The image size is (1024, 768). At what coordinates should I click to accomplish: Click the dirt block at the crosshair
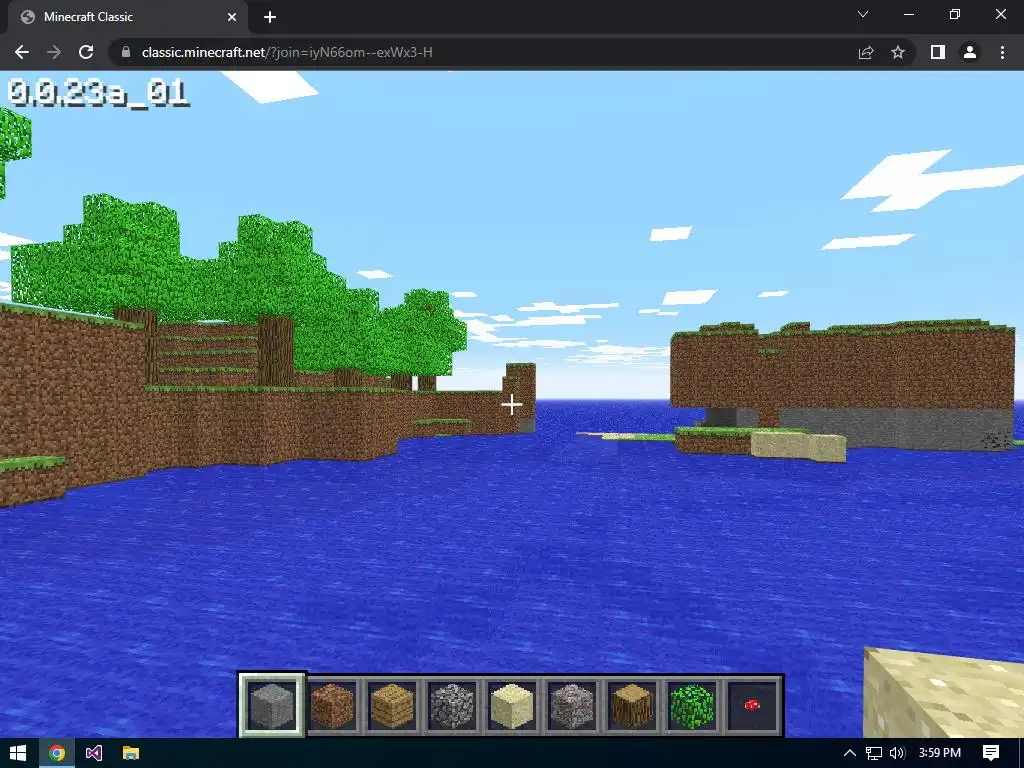[x=511, y=405]
